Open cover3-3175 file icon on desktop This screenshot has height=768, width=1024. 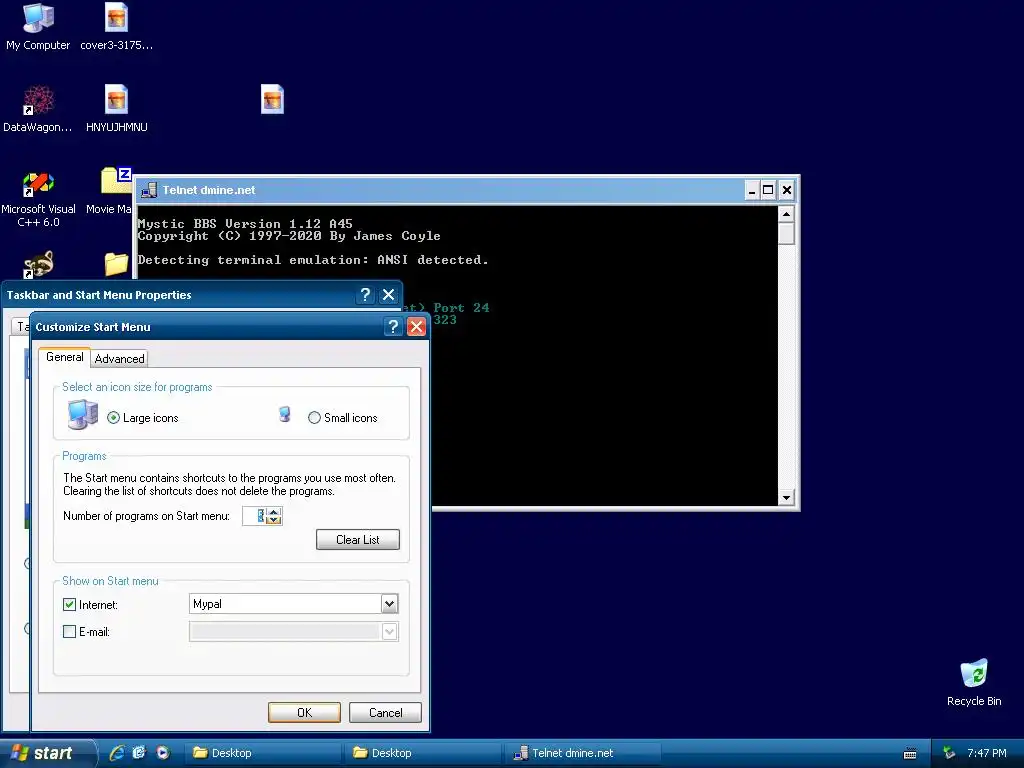[116, 27]
